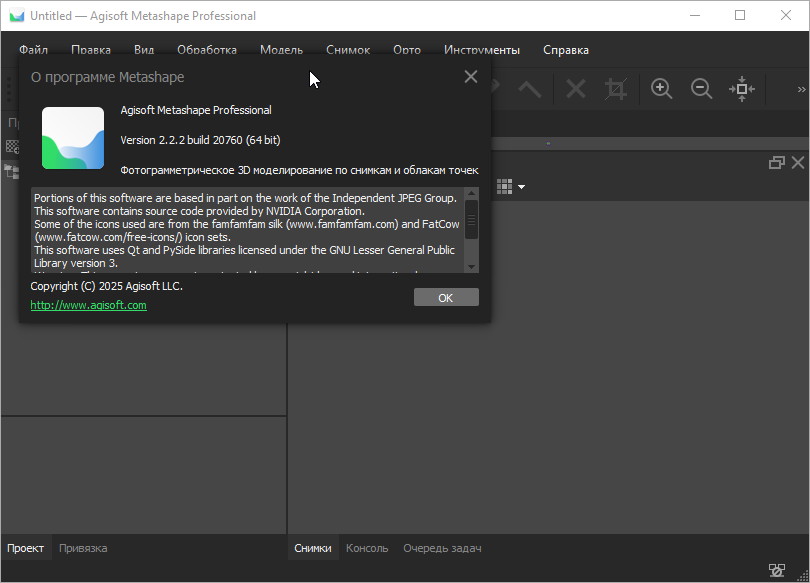This screenshot has width=810, height=583.
Task: Click the window resize grip in the status bar
Action: [803, 576]
